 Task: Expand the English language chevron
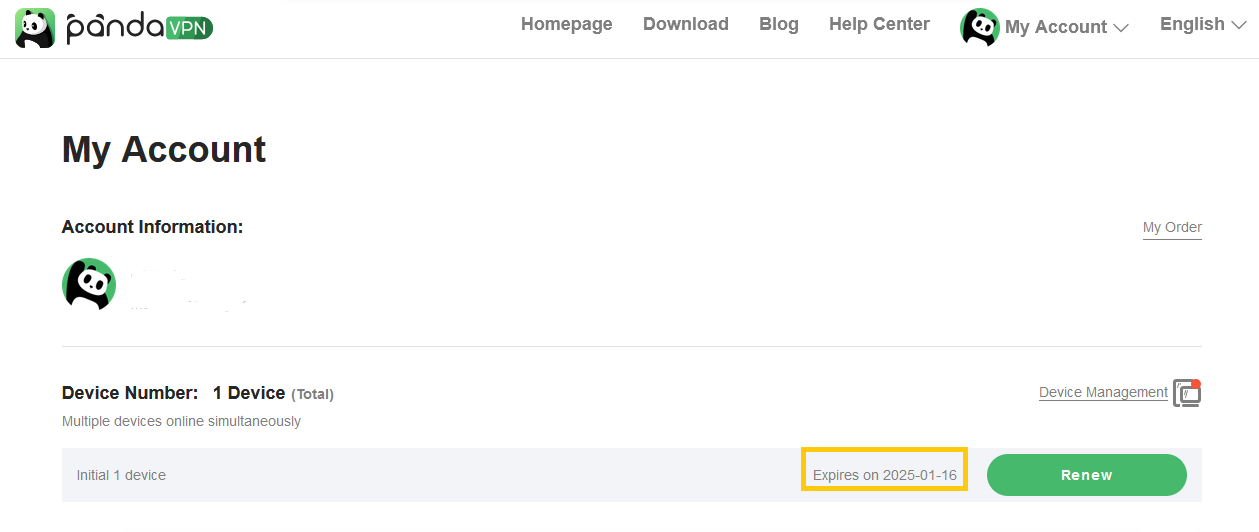[x=1239, y=25]
